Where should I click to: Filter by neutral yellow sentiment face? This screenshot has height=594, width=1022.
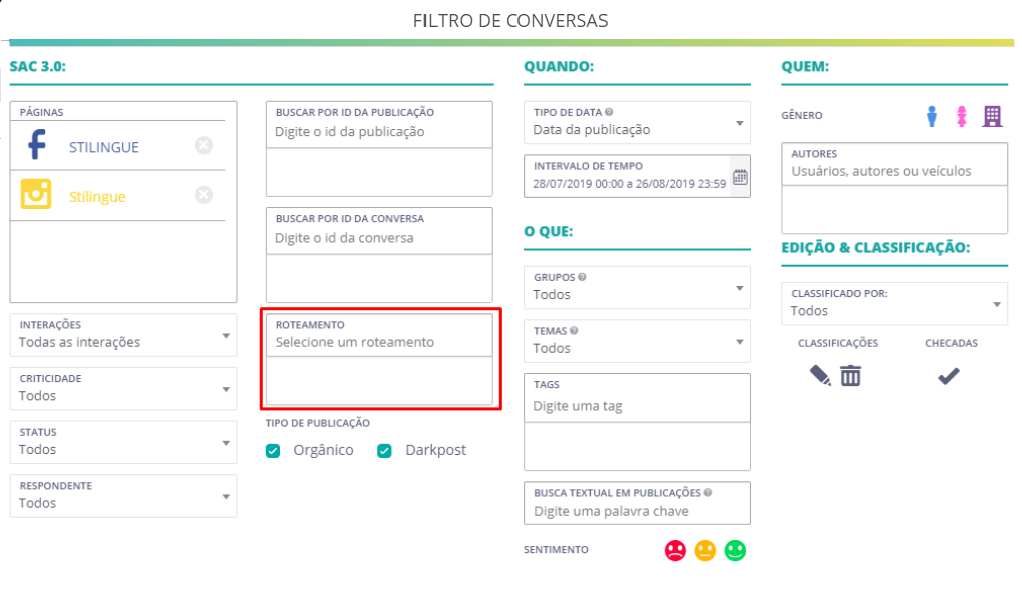coord(705,550)
